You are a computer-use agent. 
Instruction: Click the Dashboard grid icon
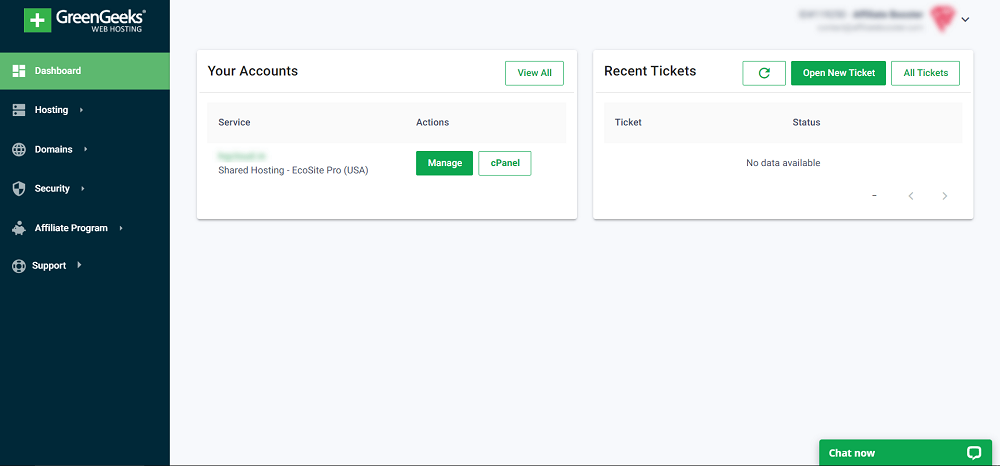tap(19, 71)
